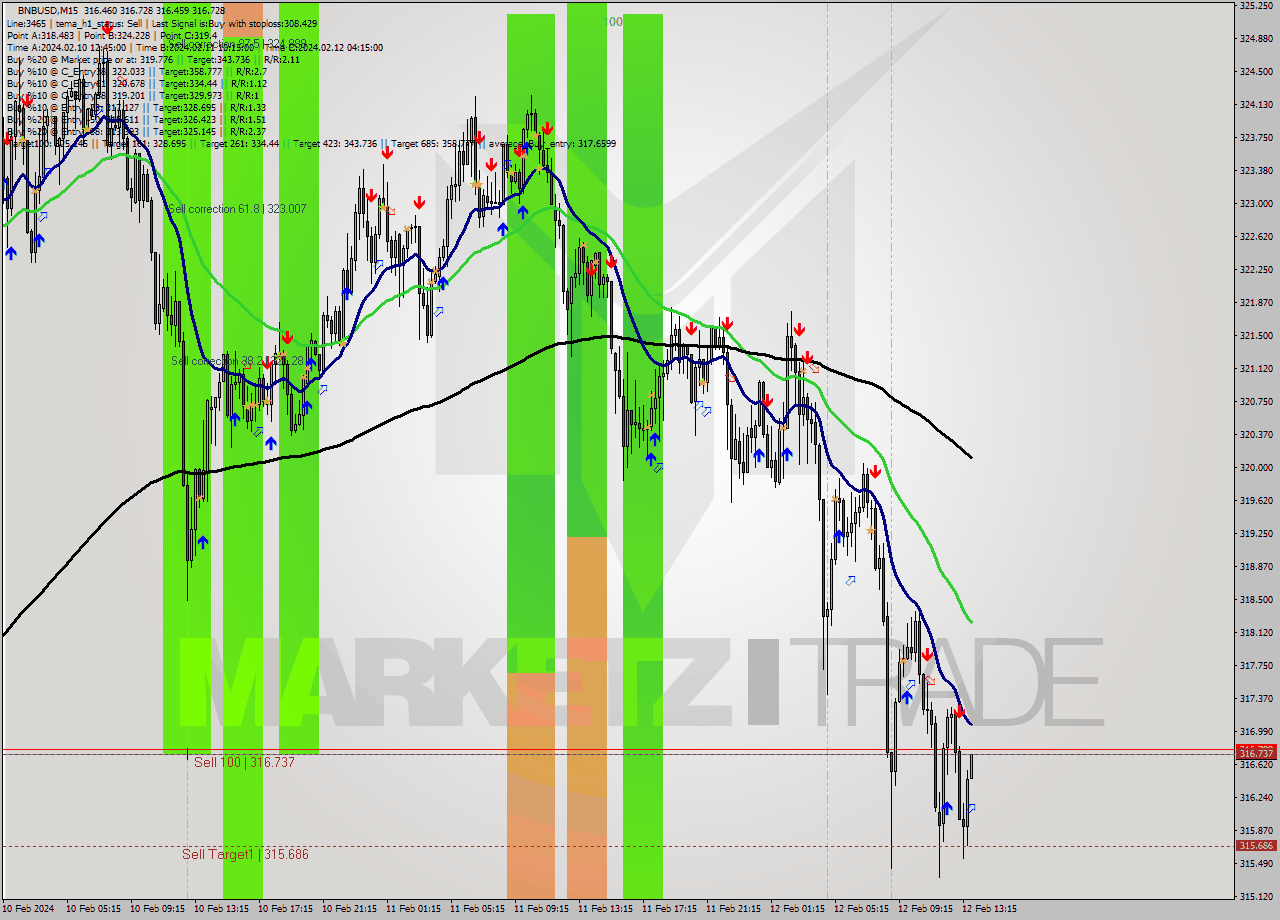The image size is (1280, 920).
Task: Click 323.750 on the price axis
Action: click(x=1256, y=138)
